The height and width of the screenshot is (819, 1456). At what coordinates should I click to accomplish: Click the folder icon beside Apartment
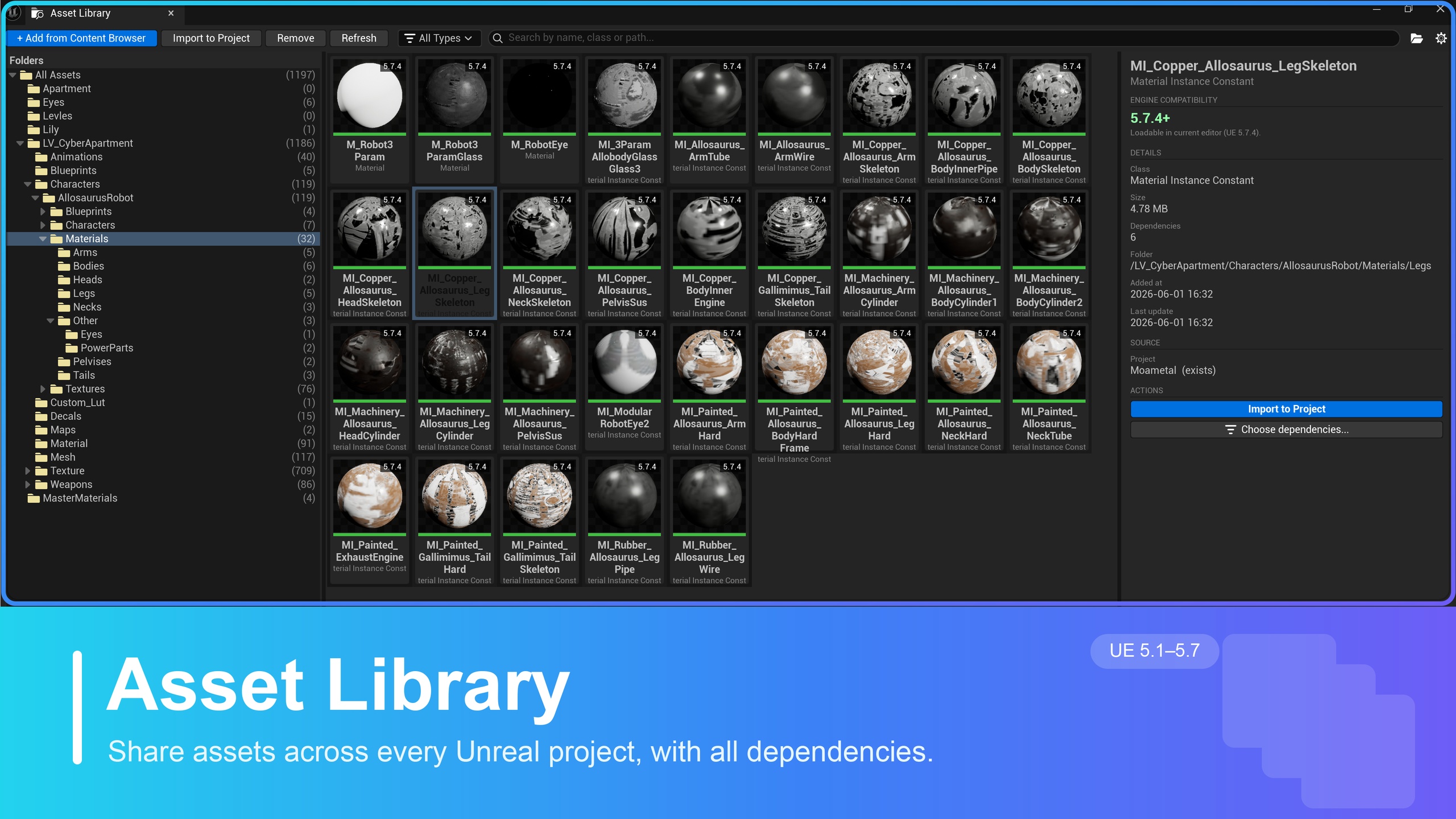point(34,89)
